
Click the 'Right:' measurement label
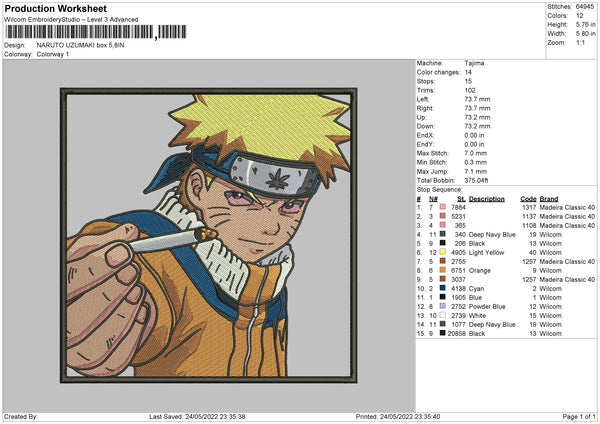click(425, 108)
